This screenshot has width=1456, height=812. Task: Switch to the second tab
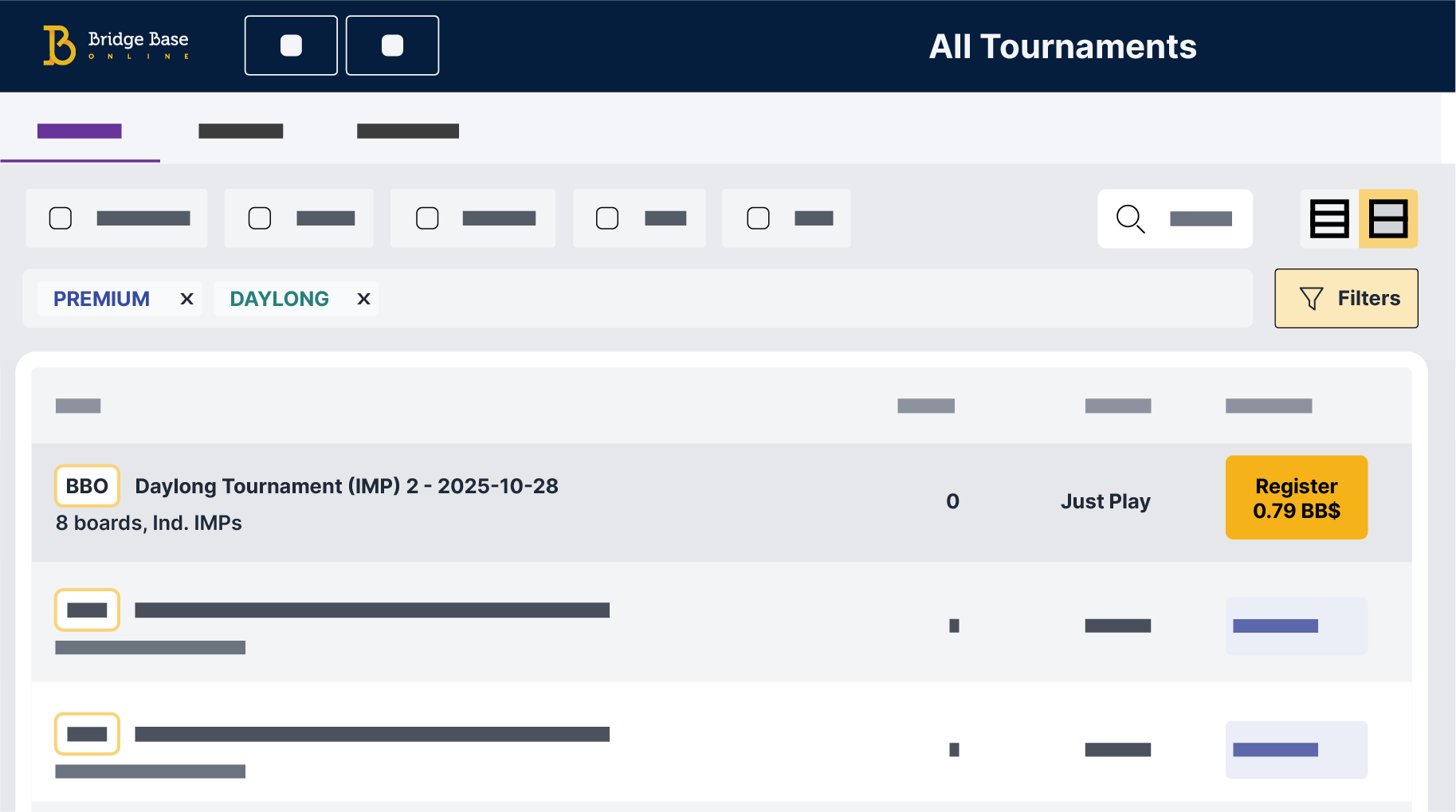click(241, 131)
